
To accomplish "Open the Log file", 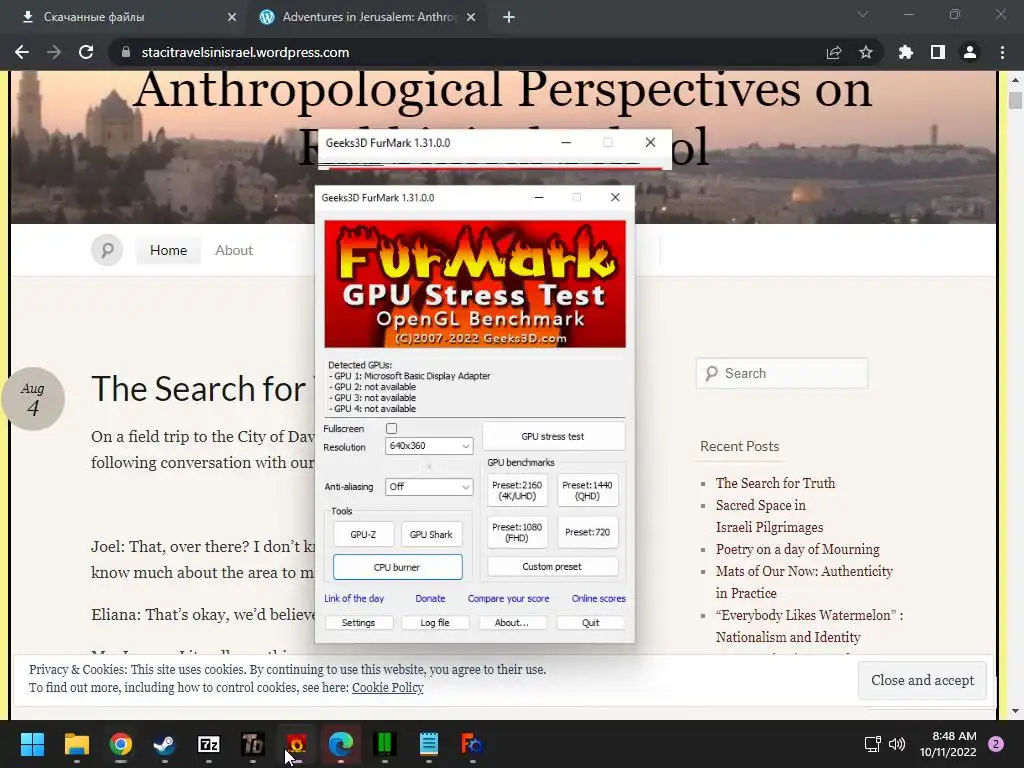I will (x=435, y=622).
